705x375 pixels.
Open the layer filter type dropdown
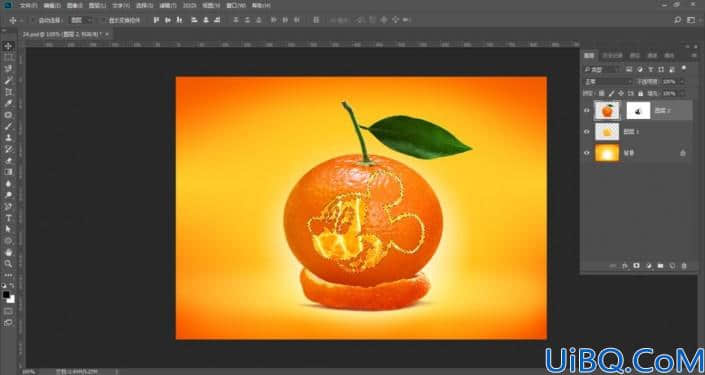pos(602,70)
